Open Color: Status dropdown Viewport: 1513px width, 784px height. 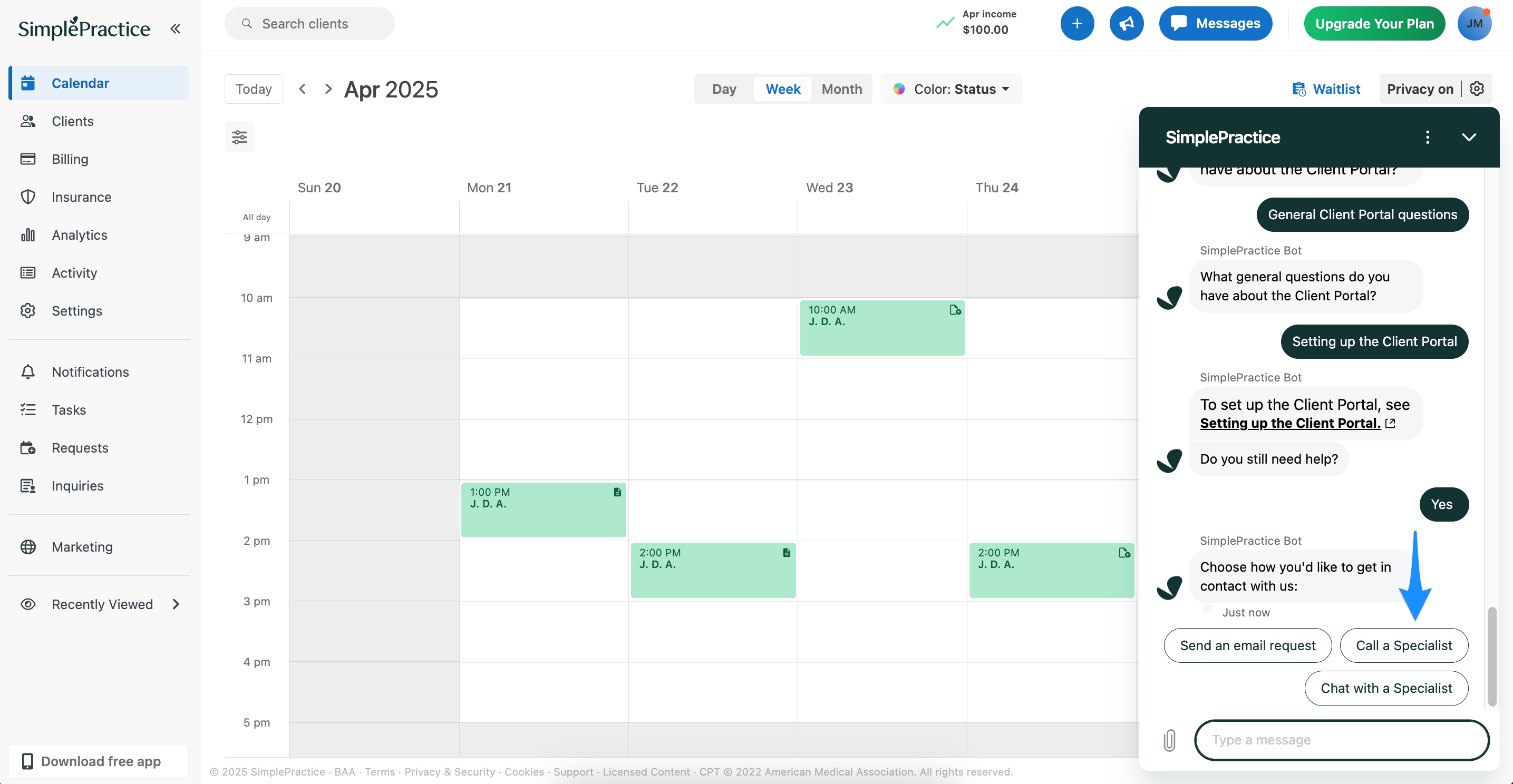[x=951, y=89]
